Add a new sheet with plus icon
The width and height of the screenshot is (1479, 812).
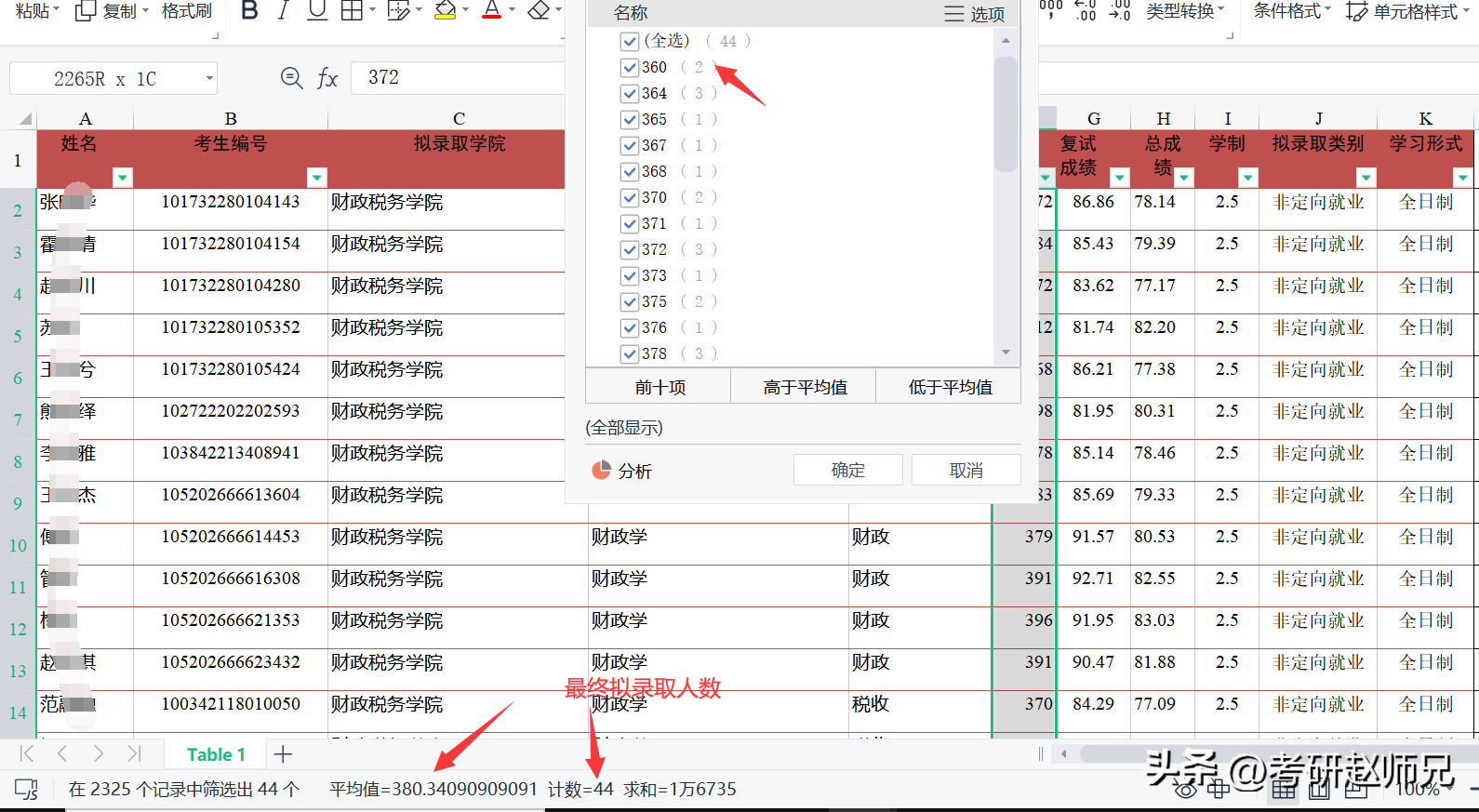[284, 754]
